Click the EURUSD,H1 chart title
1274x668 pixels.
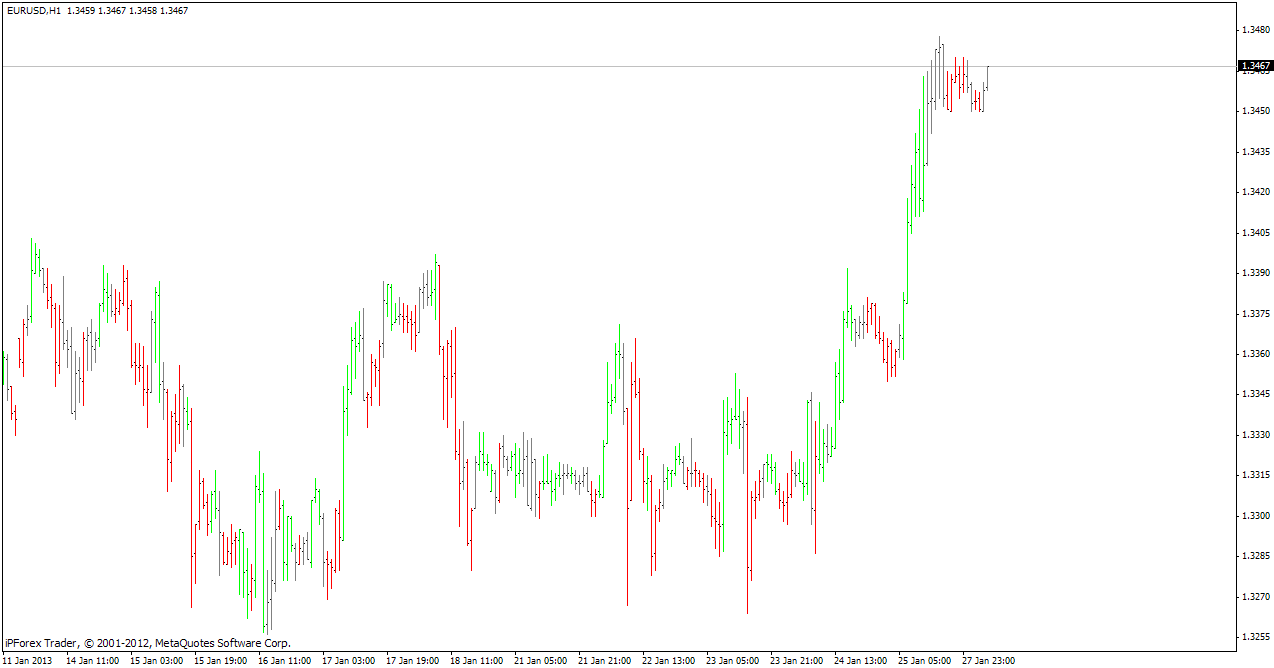pyautogui.click(x=33, y=10)
